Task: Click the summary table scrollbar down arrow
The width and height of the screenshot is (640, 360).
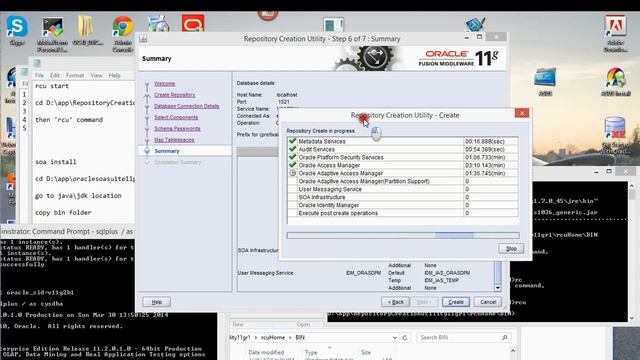Action: click(498, 288)
